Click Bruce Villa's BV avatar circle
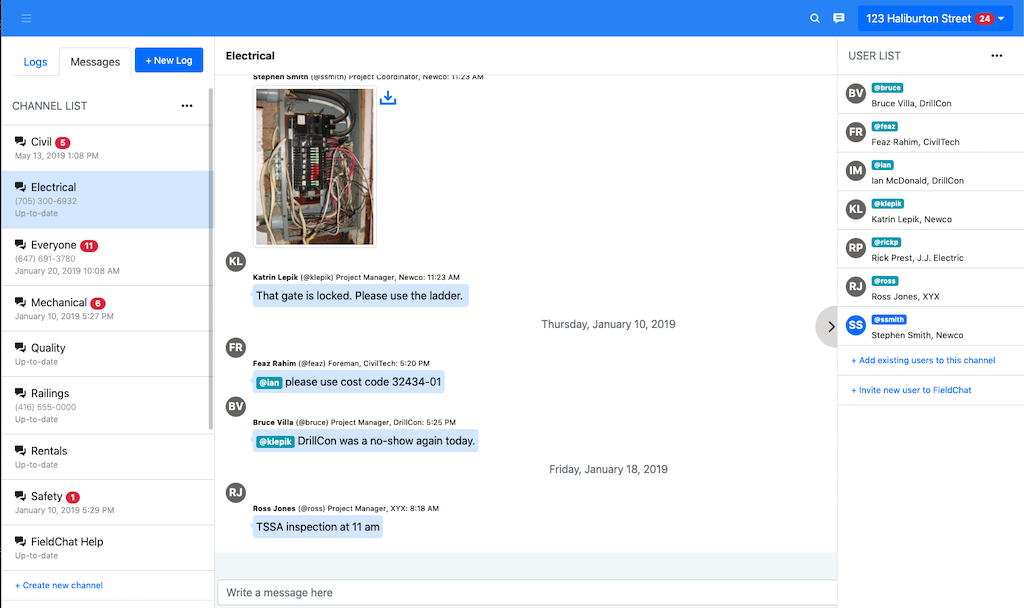This screenshot has height=608, width=1024. coord(855,94)
